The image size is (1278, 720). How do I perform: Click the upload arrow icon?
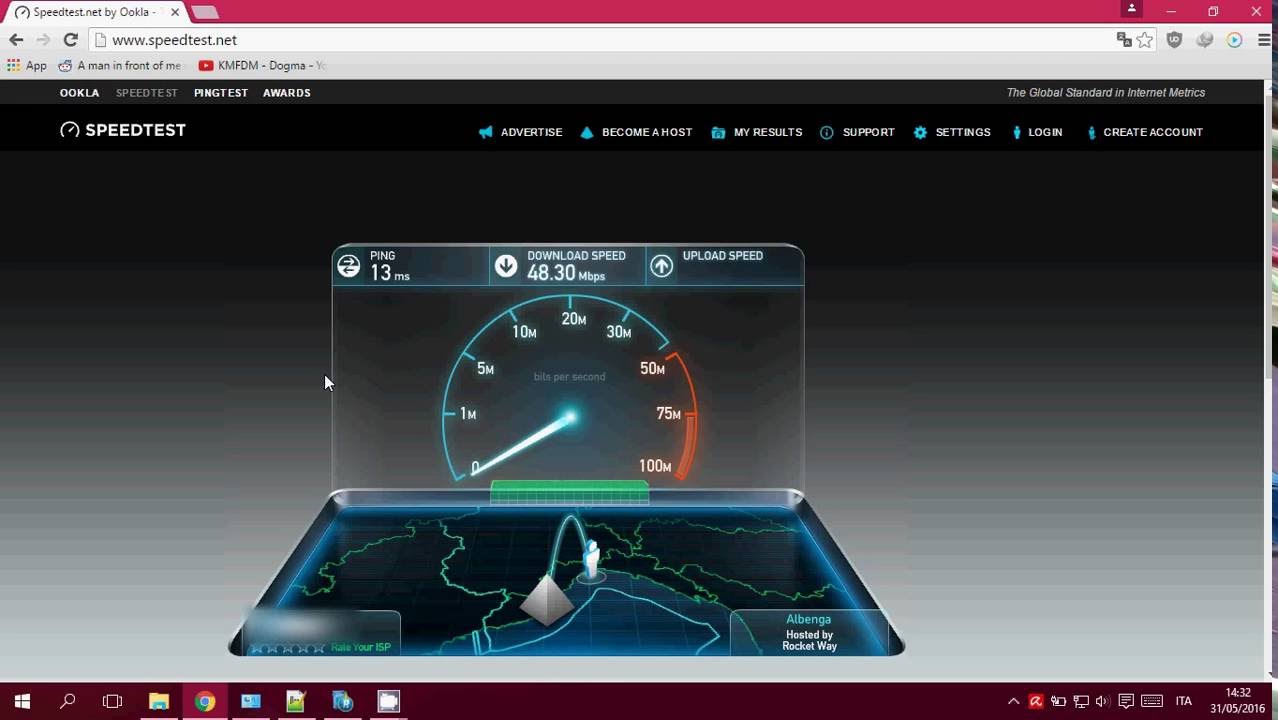661,265
